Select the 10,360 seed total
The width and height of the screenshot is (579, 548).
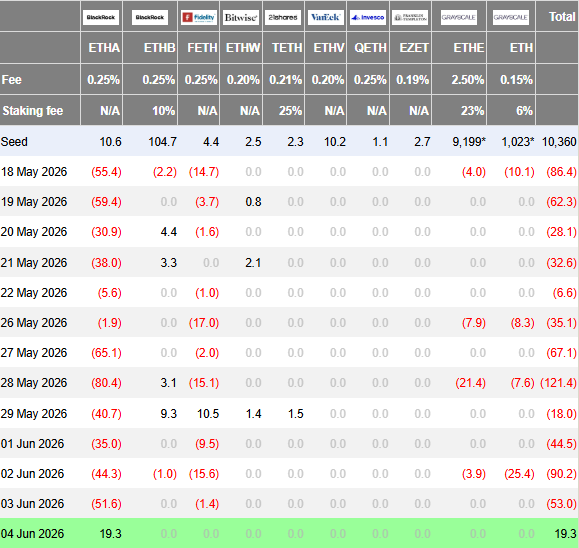[559, 141]
